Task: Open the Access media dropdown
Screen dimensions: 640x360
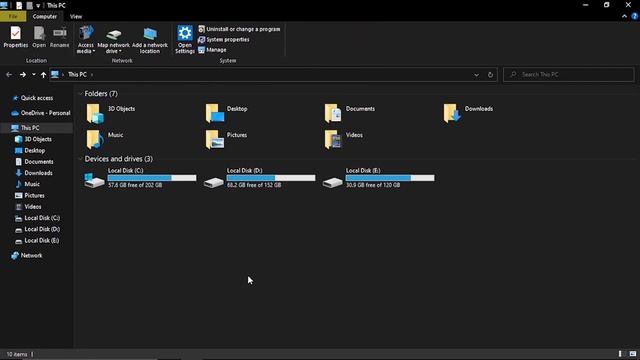Action: pyautogui.click(x=86, y=40)
